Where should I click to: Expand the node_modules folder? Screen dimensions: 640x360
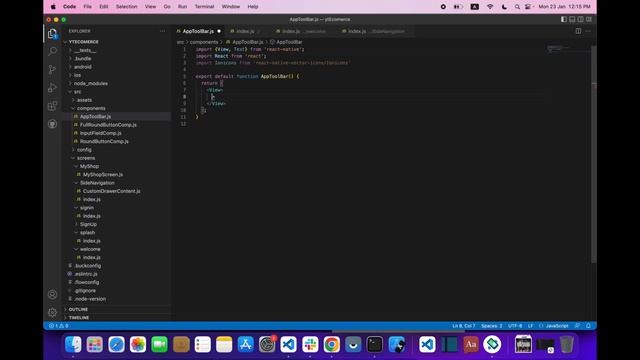tap(91, 83)
